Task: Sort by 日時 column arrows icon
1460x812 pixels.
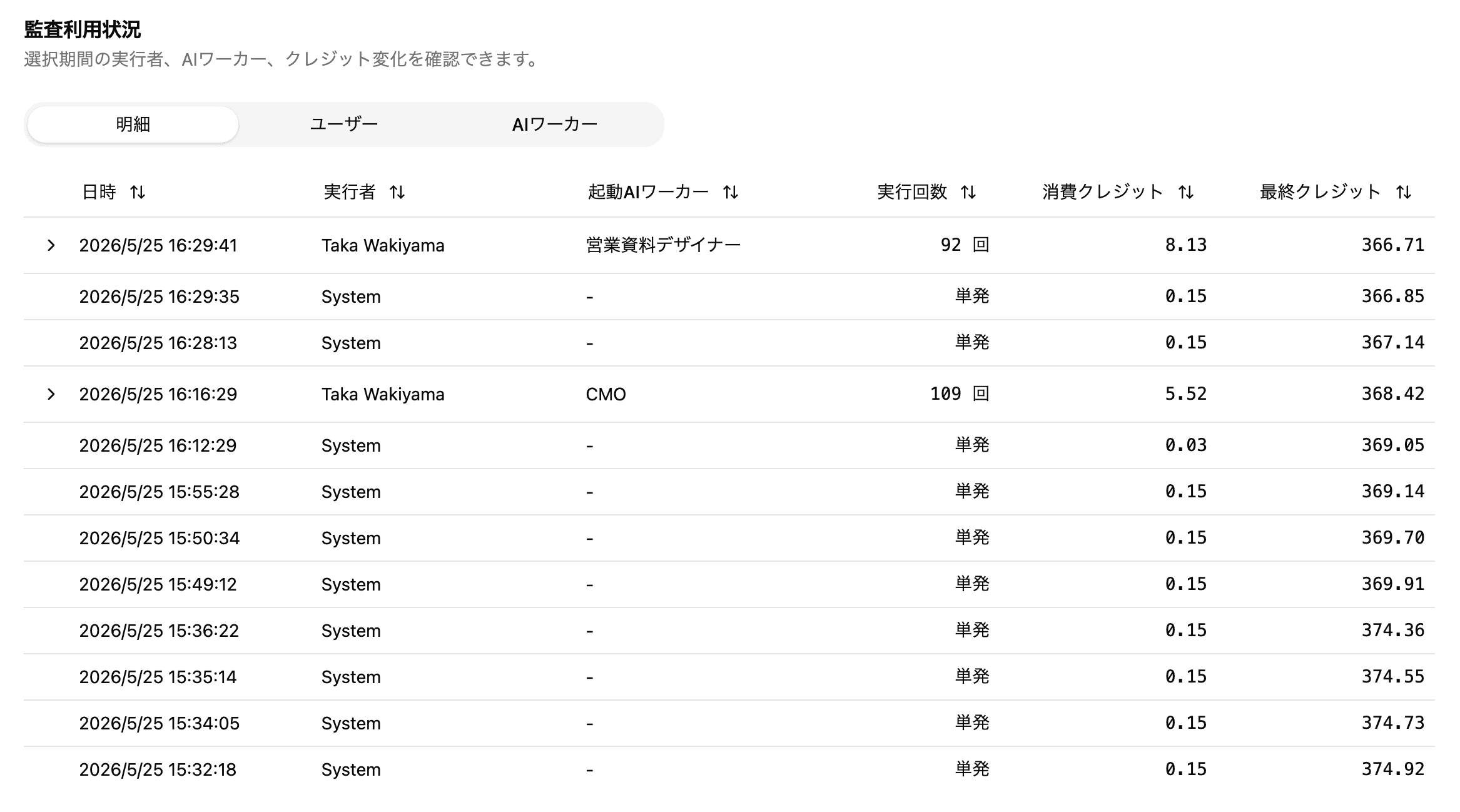Action: coord(138,192)
